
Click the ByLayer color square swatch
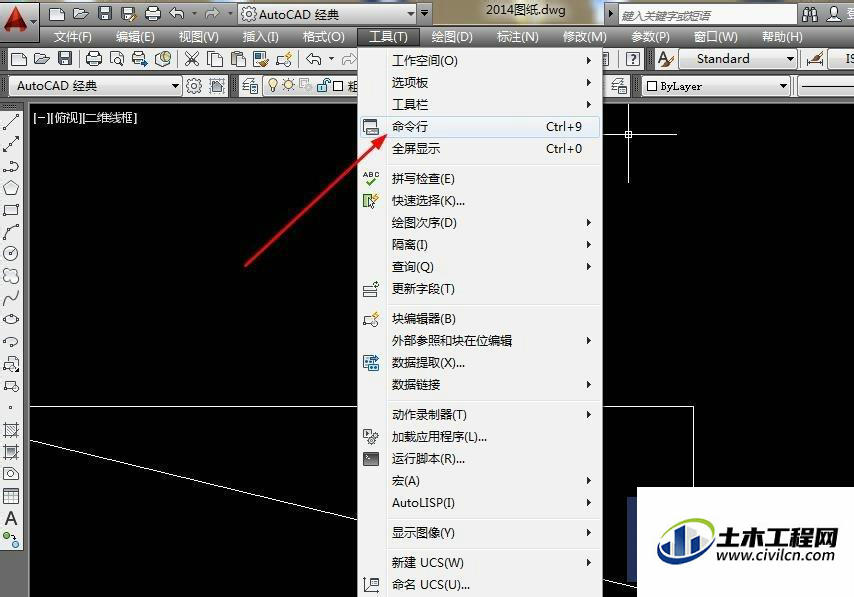point(651,86)
